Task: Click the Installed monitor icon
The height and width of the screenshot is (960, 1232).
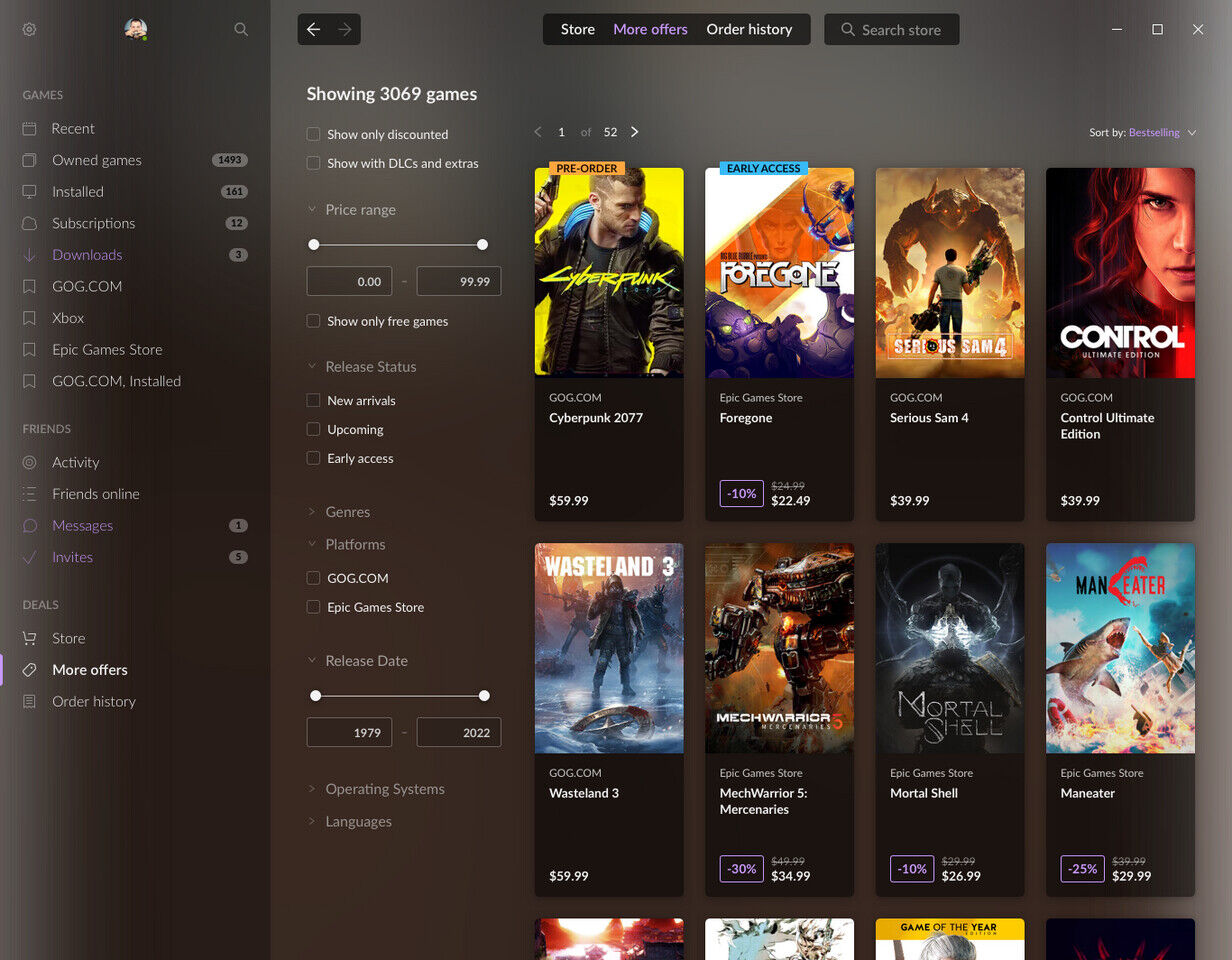Action: 29,192
